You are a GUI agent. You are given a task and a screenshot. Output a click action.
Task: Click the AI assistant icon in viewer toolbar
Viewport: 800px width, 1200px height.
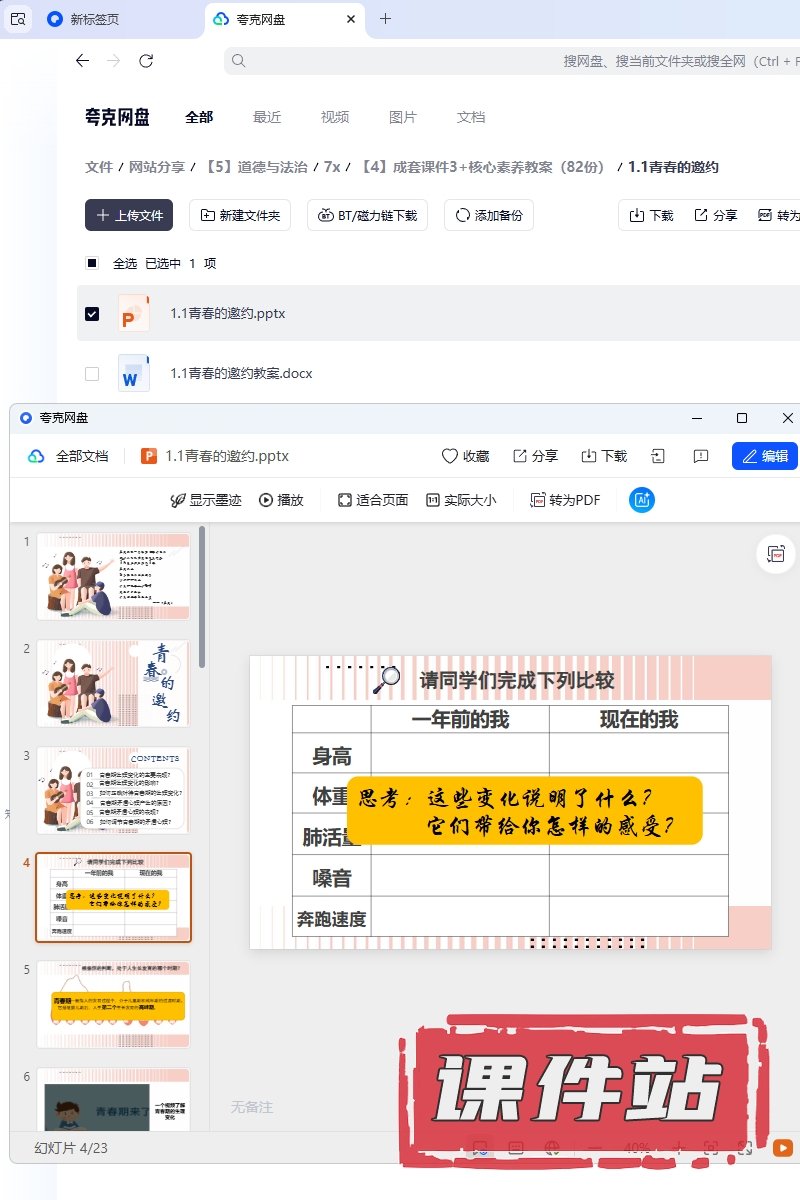click(641, 500)
